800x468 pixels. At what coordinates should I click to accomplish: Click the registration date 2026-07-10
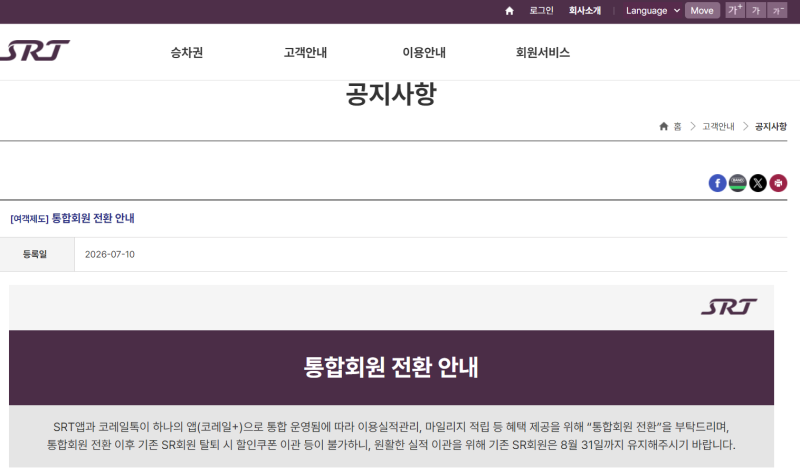[110, 254]
